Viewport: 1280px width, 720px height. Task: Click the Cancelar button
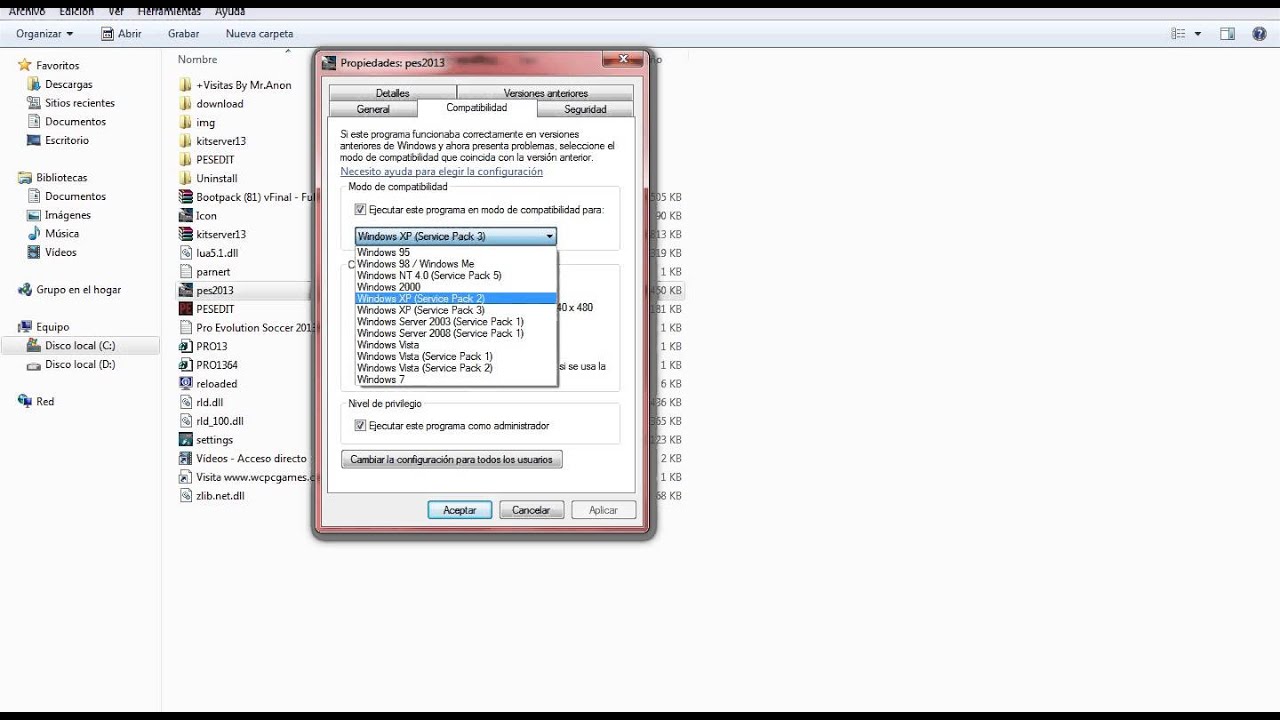[x=531, y=510]
